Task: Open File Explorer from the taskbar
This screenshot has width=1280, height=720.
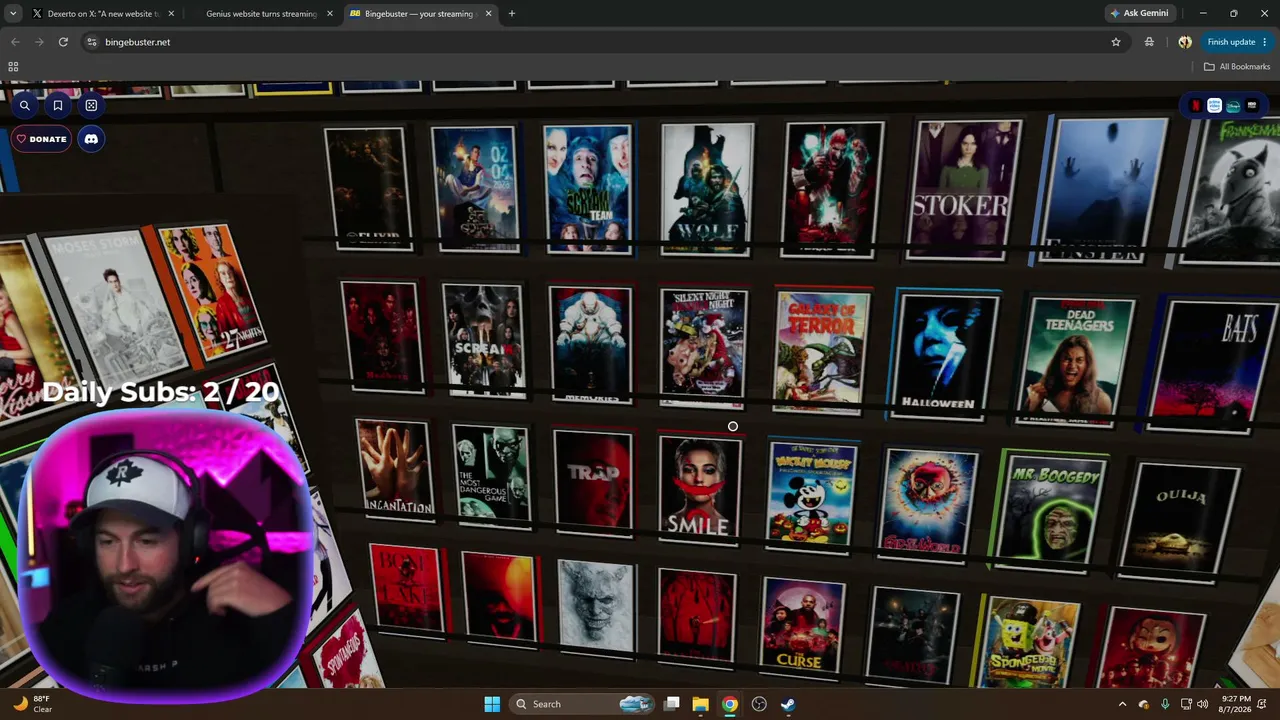Action: [x=701, y=704]
